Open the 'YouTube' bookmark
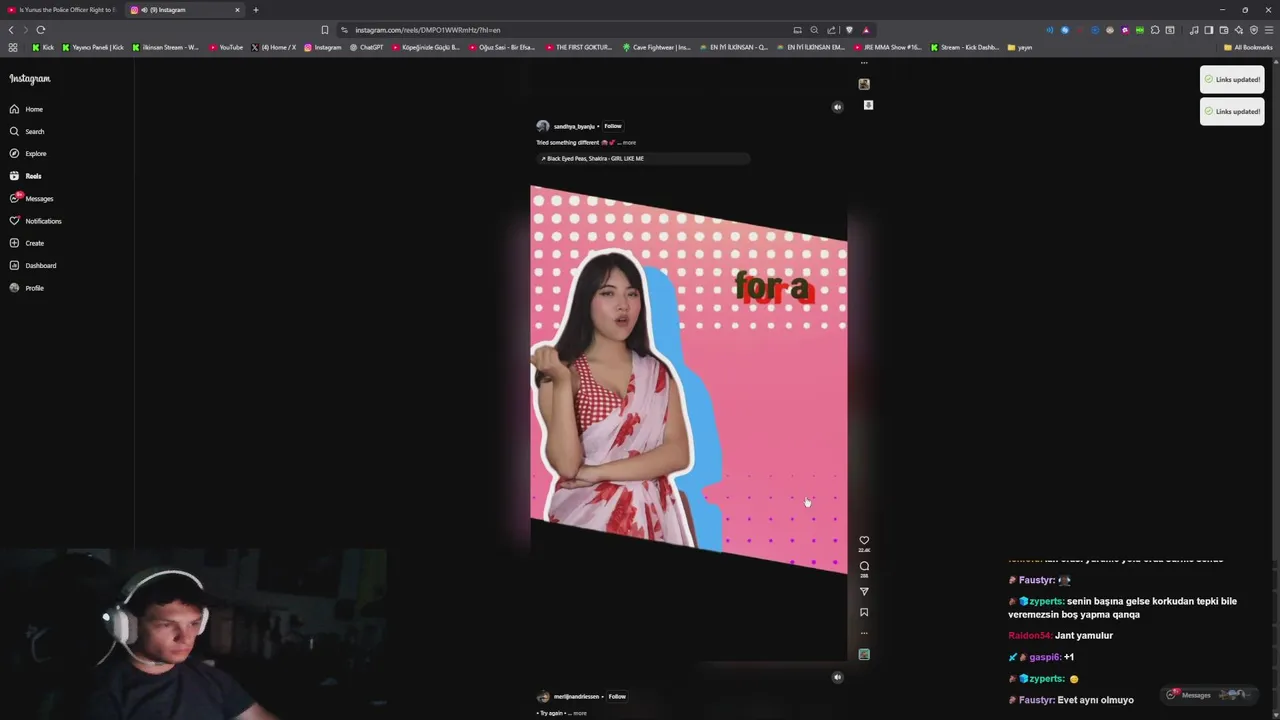 pos(226,47)
